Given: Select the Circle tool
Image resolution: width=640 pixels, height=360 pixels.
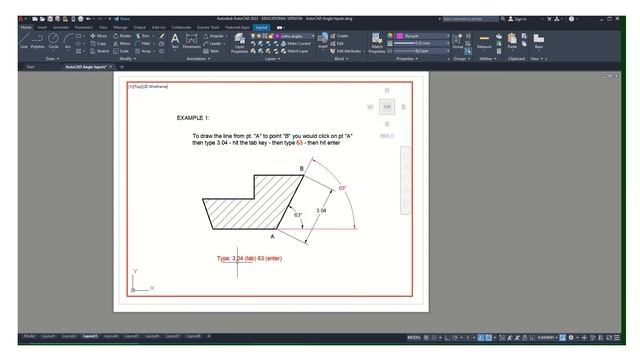Looking at the screenshot, I should click(53, 42).
